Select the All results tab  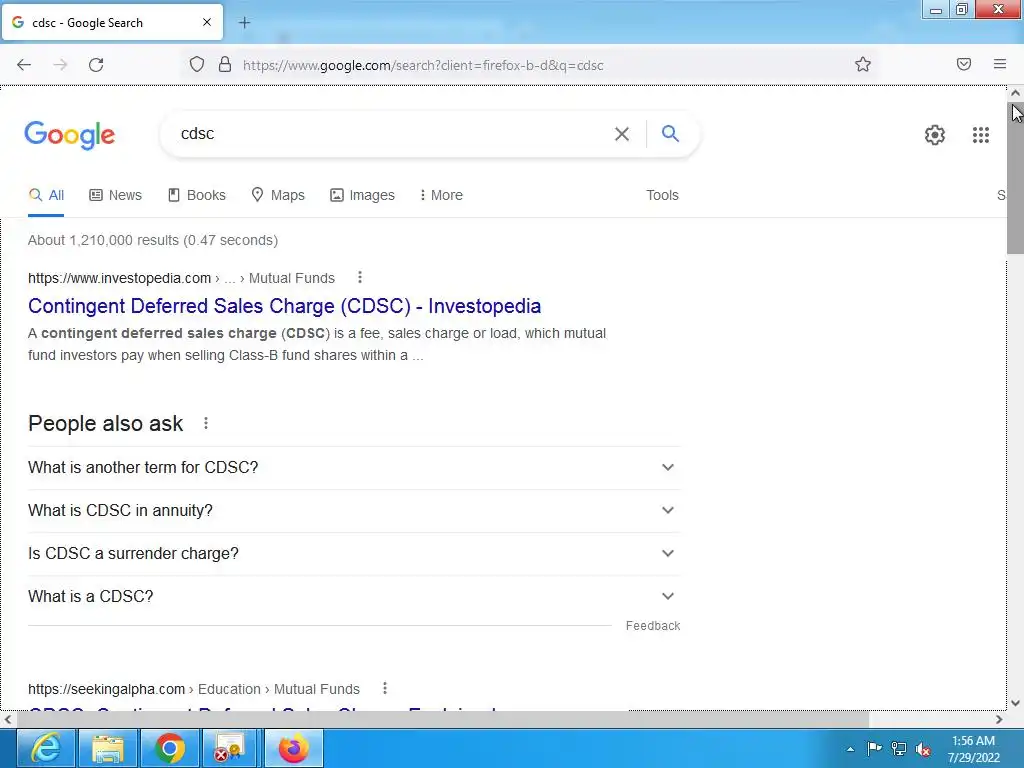coord(46,195)
